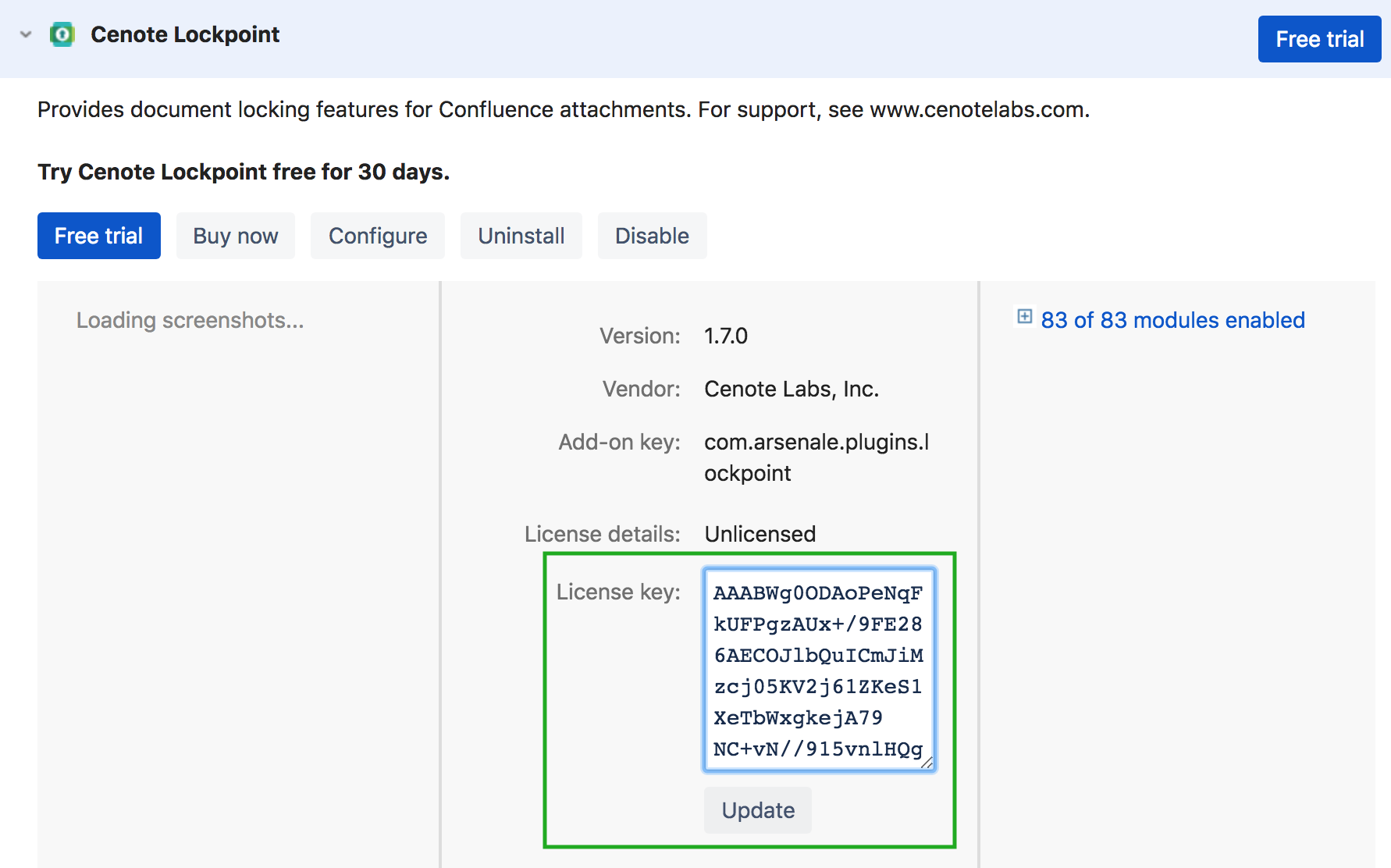Open the 83 of 83 modules enabled link

click(x=1172, y=320)
